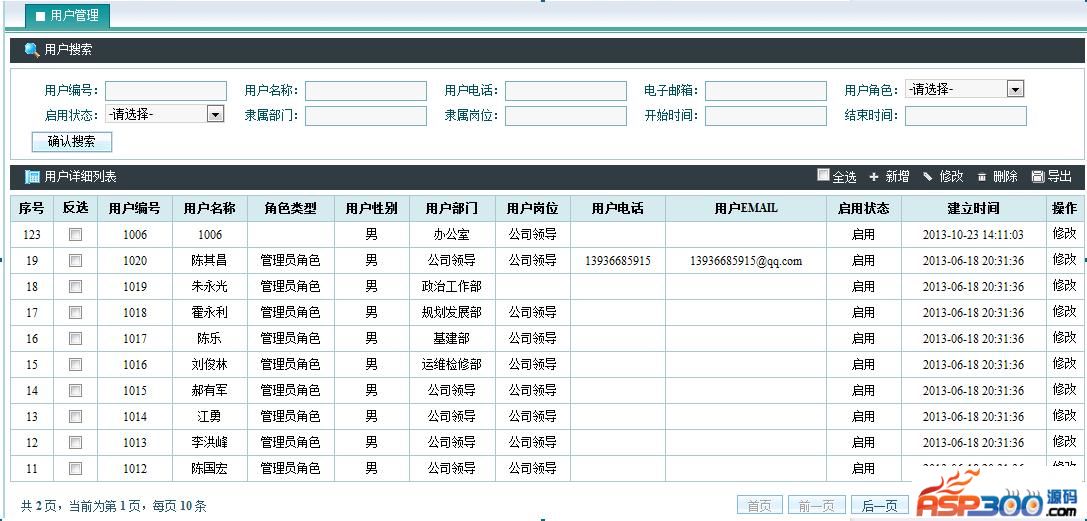
Task: Go to next page with 后一页
Action: tap(880, 506)
